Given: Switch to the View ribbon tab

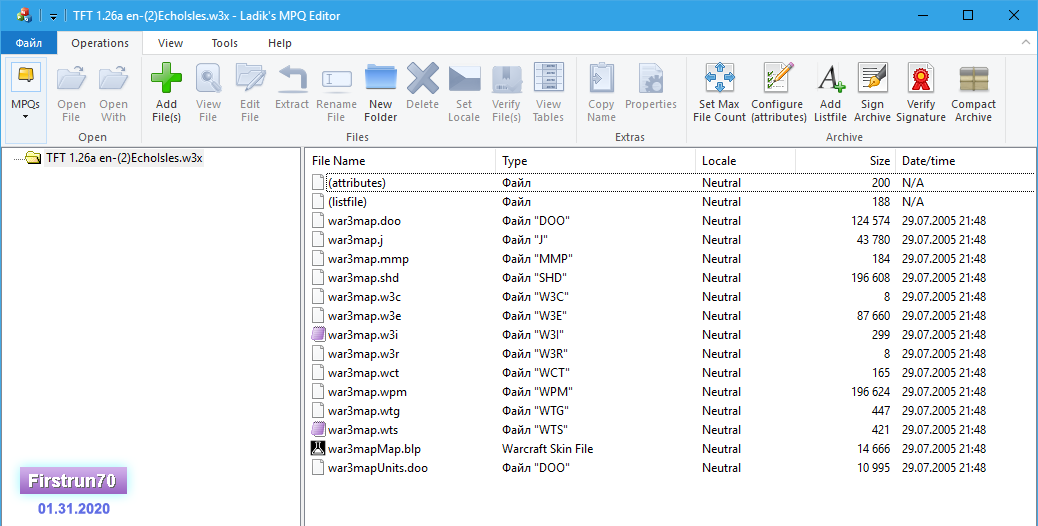Looking at the screenshot, I should point(170,43).
